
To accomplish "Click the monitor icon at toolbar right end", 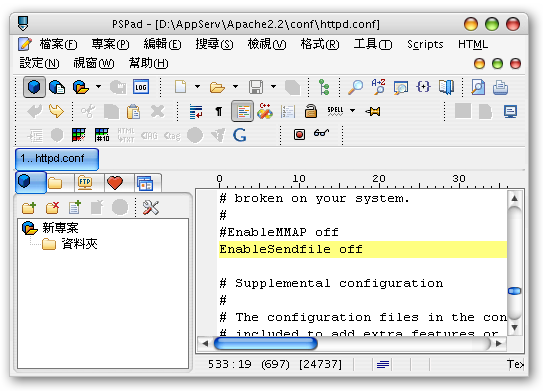I will 510,112.
